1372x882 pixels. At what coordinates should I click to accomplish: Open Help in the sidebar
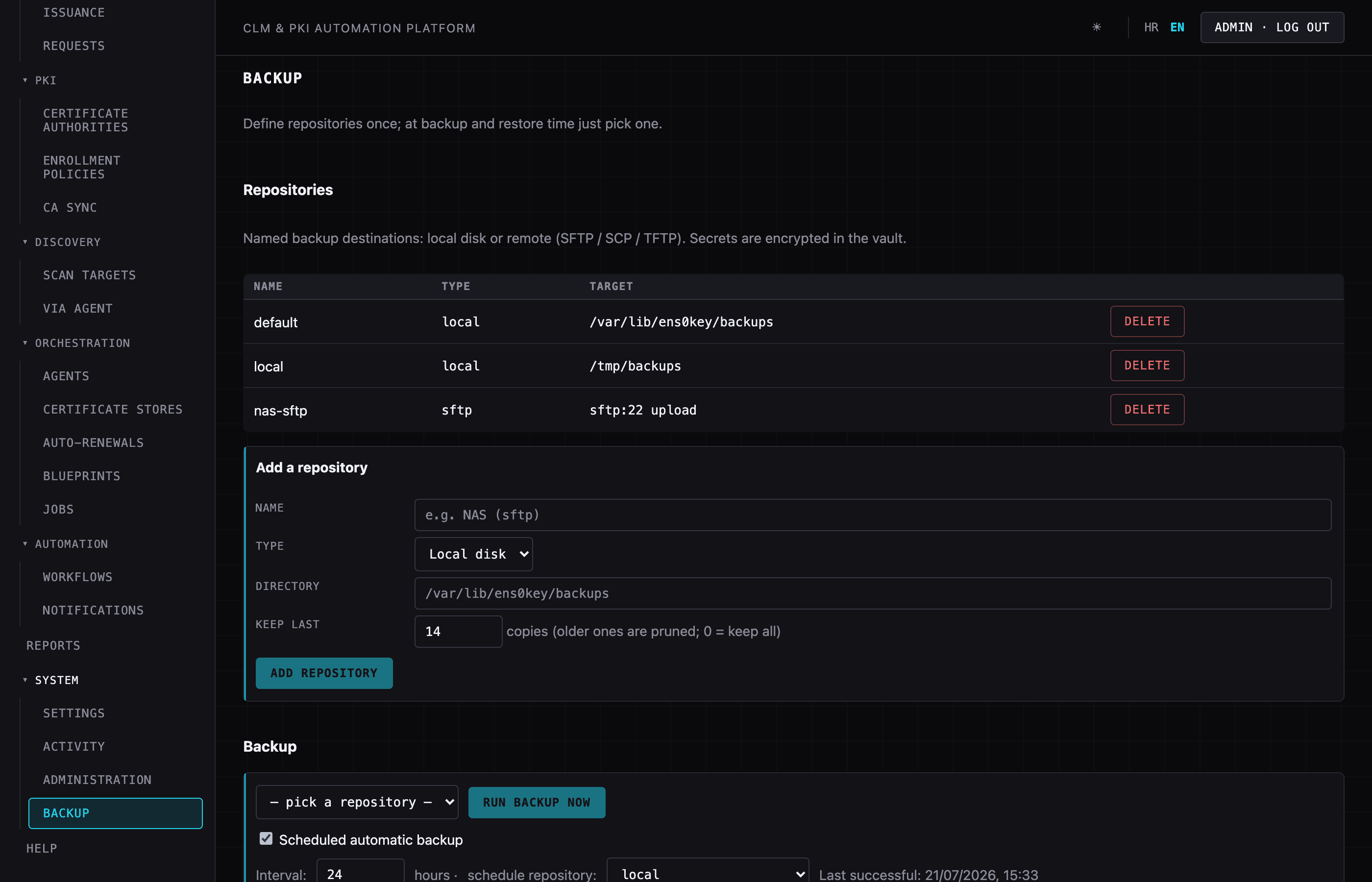(x=41, y=848)
